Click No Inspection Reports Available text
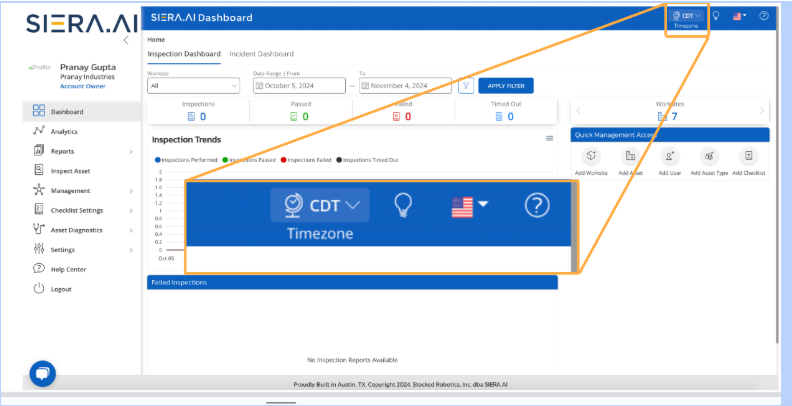This screenshot has width=792, height=406. pos(353,360)
